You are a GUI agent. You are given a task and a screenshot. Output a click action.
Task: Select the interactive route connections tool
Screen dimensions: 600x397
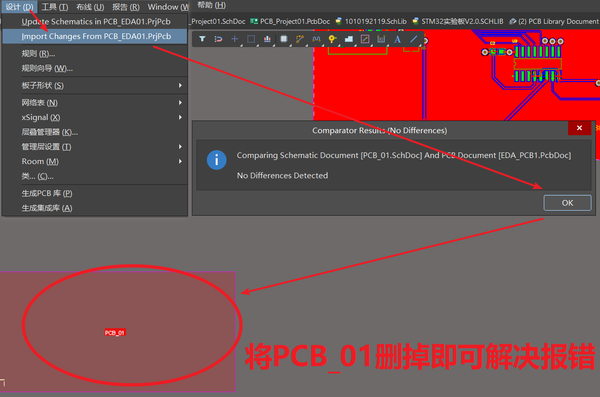pyautogui.click(x=300, y=39)
